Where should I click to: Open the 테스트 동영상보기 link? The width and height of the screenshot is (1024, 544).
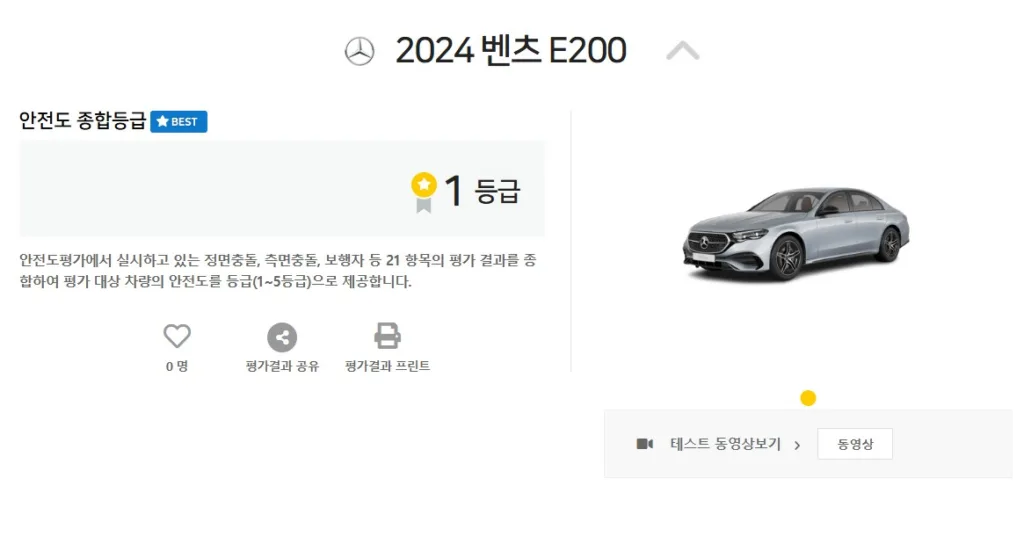[725, 444]
